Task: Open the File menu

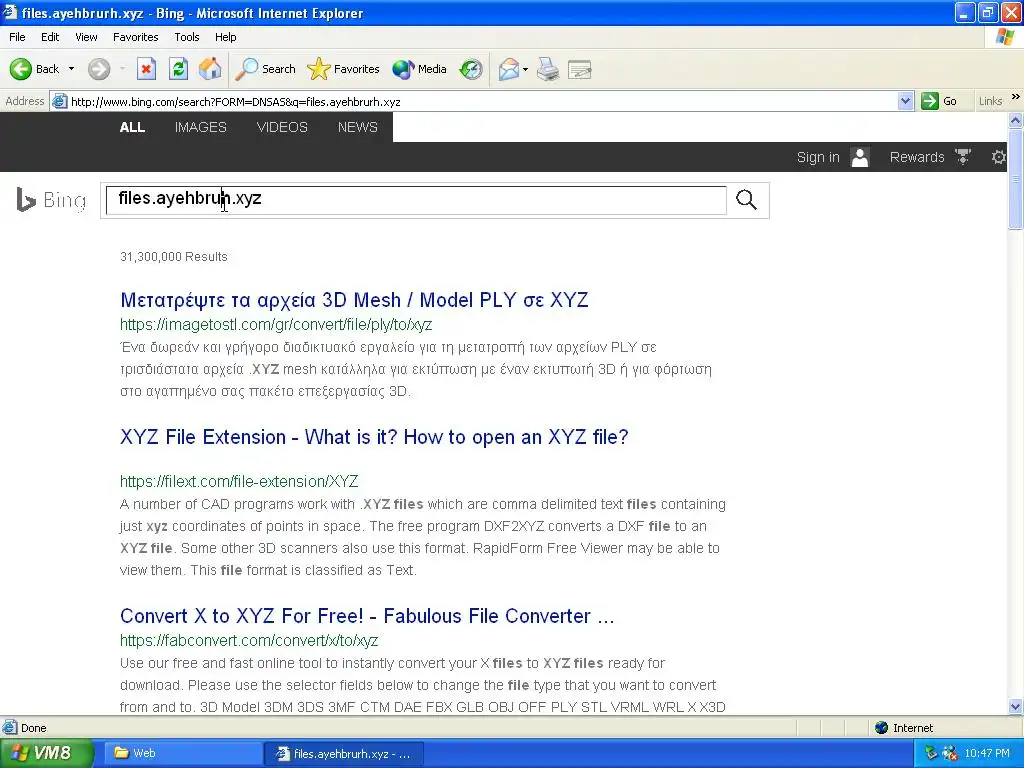Action: [x=18, y=37]
